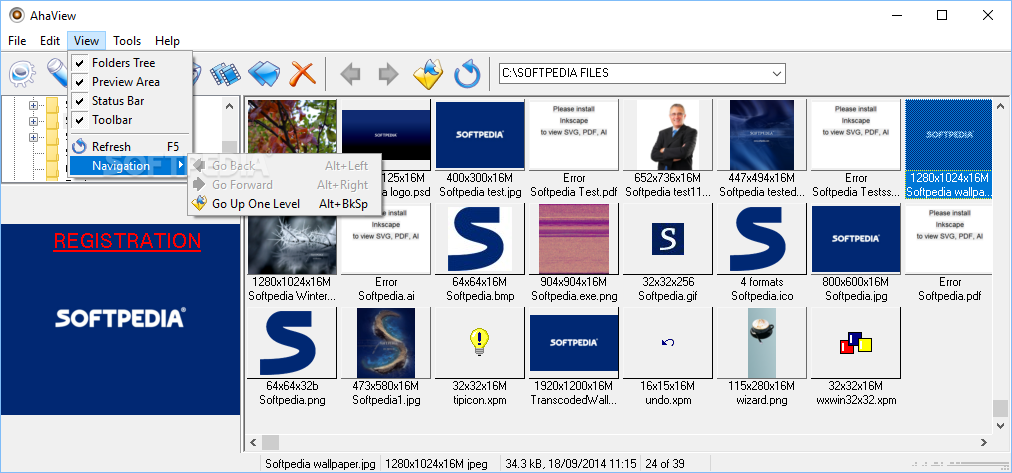1012x473 pixels.
Task: Click the gray back arrow toolbar button
Action: [350, 74]
